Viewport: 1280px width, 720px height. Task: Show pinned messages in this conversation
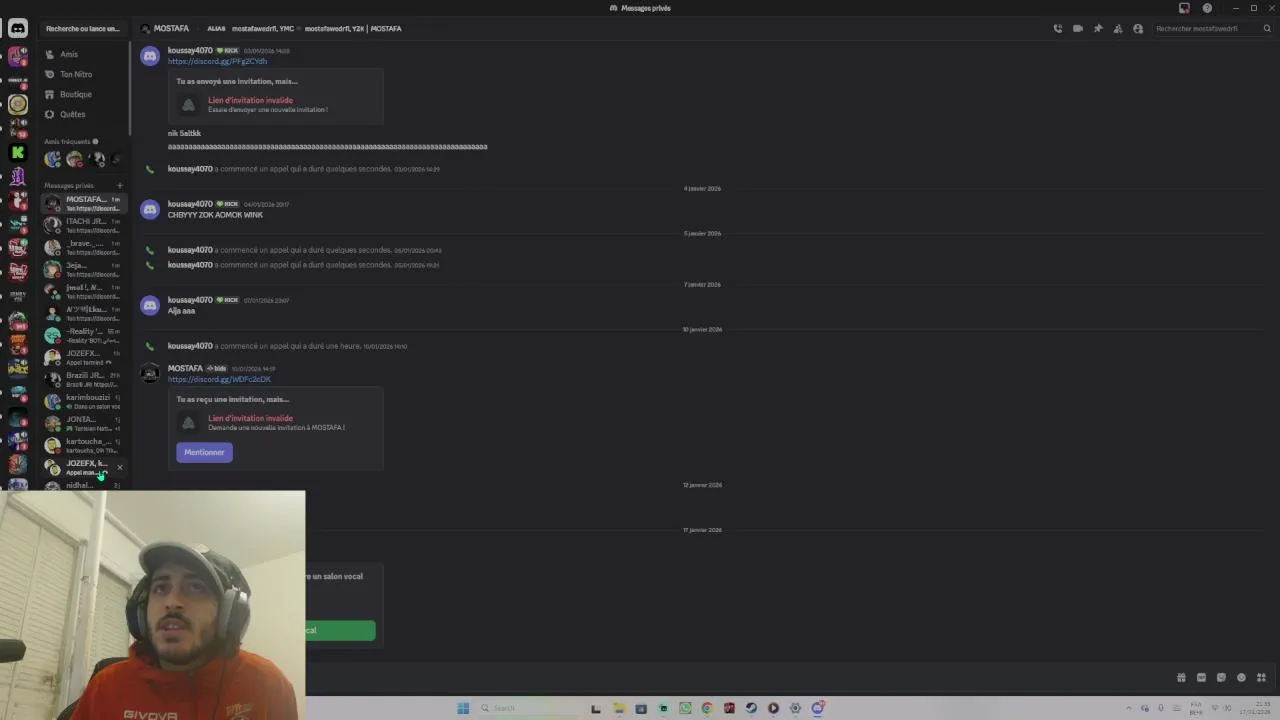point(1098,28)
